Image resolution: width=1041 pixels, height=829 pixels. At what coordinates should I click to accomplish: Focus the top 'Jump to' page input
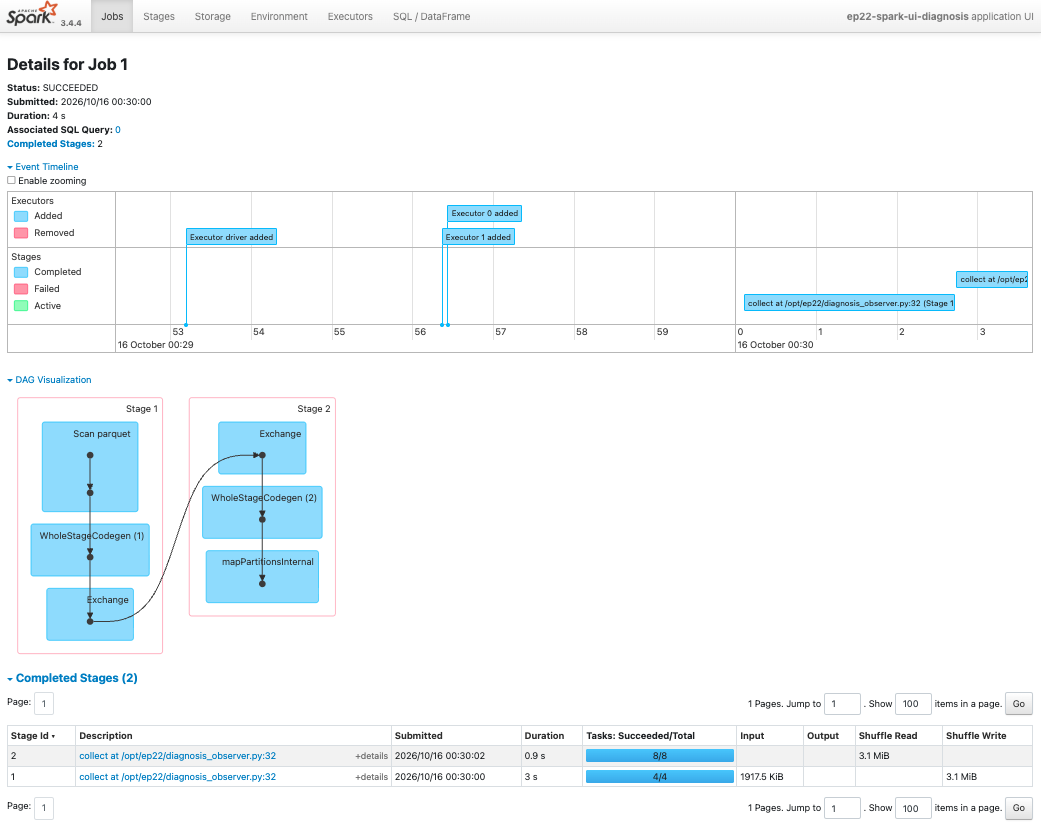coord(842,704)
